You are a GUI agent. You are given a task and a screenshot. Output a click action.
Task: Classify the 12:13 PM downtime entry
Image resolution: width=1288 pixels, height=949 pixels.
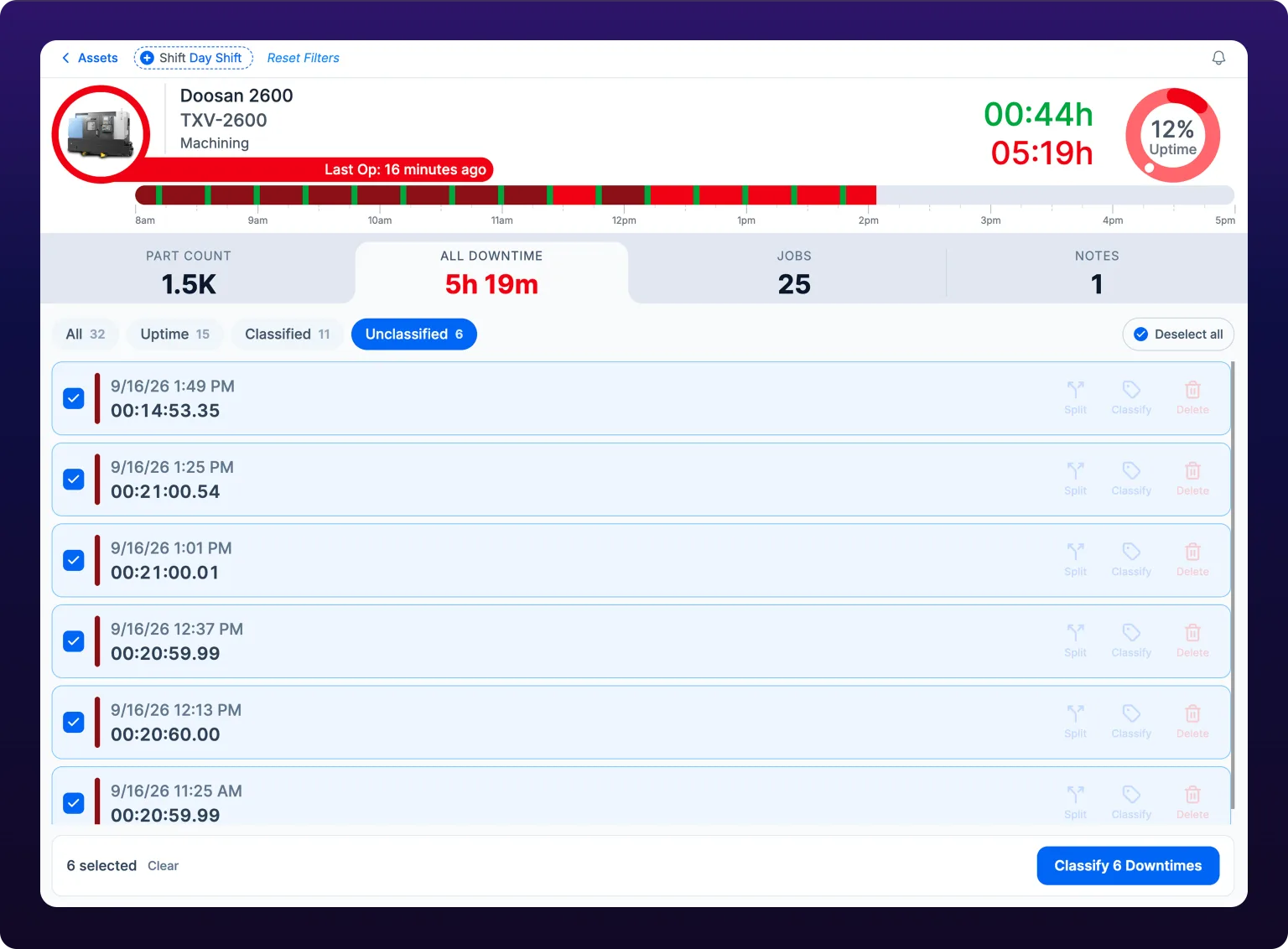pyautogui.click(x=1131, y=722)
